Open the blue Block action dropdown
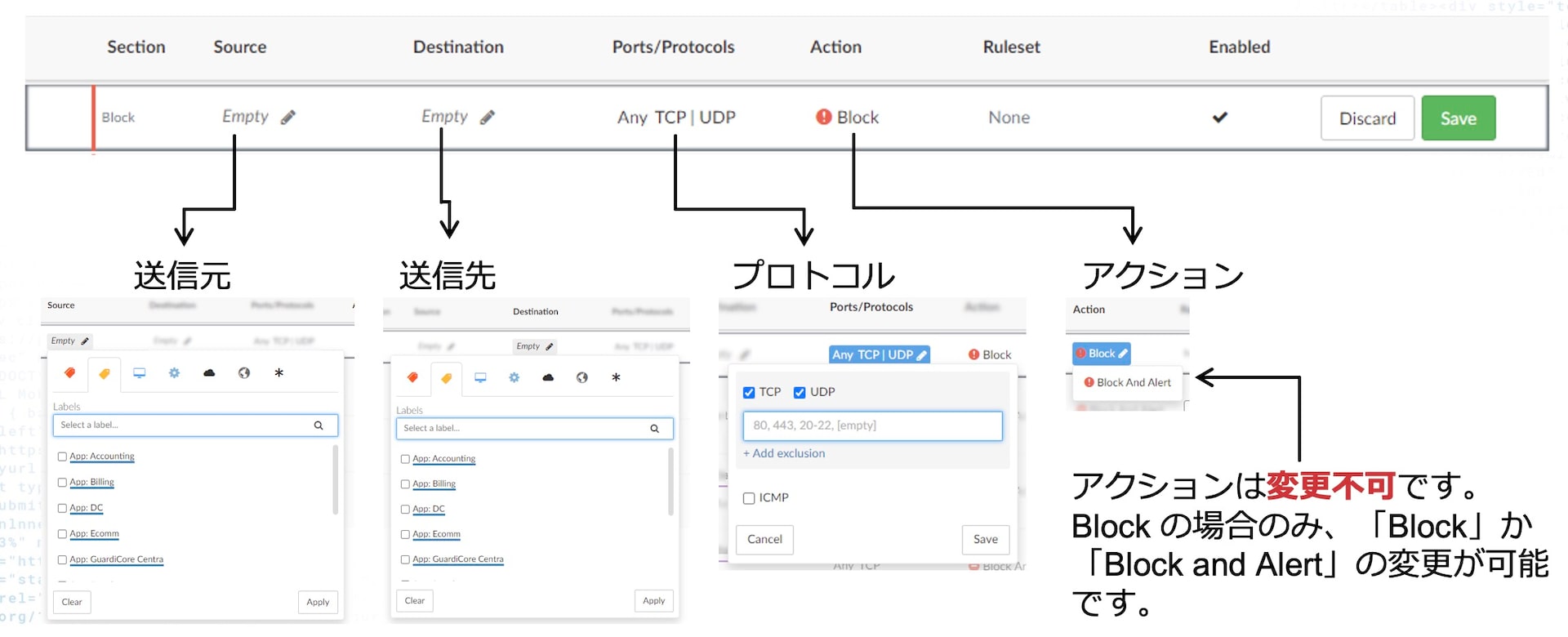Viewport: 1568px width, 637px height. pos(1101,354)
